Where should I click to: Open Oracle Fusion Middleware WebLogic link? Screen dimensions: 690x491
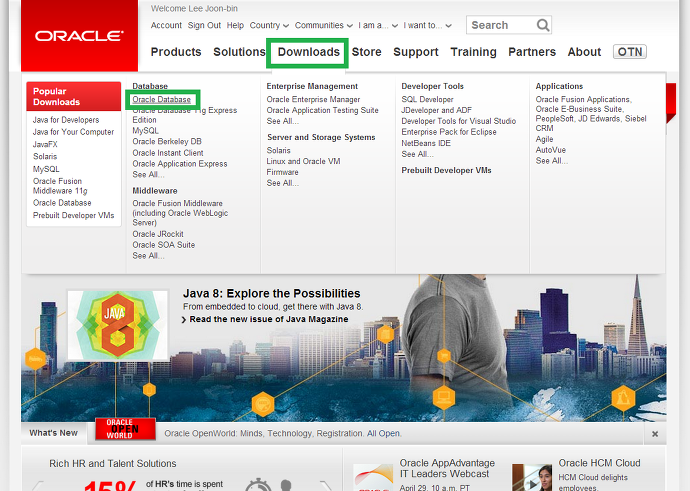tap(180, 213)
